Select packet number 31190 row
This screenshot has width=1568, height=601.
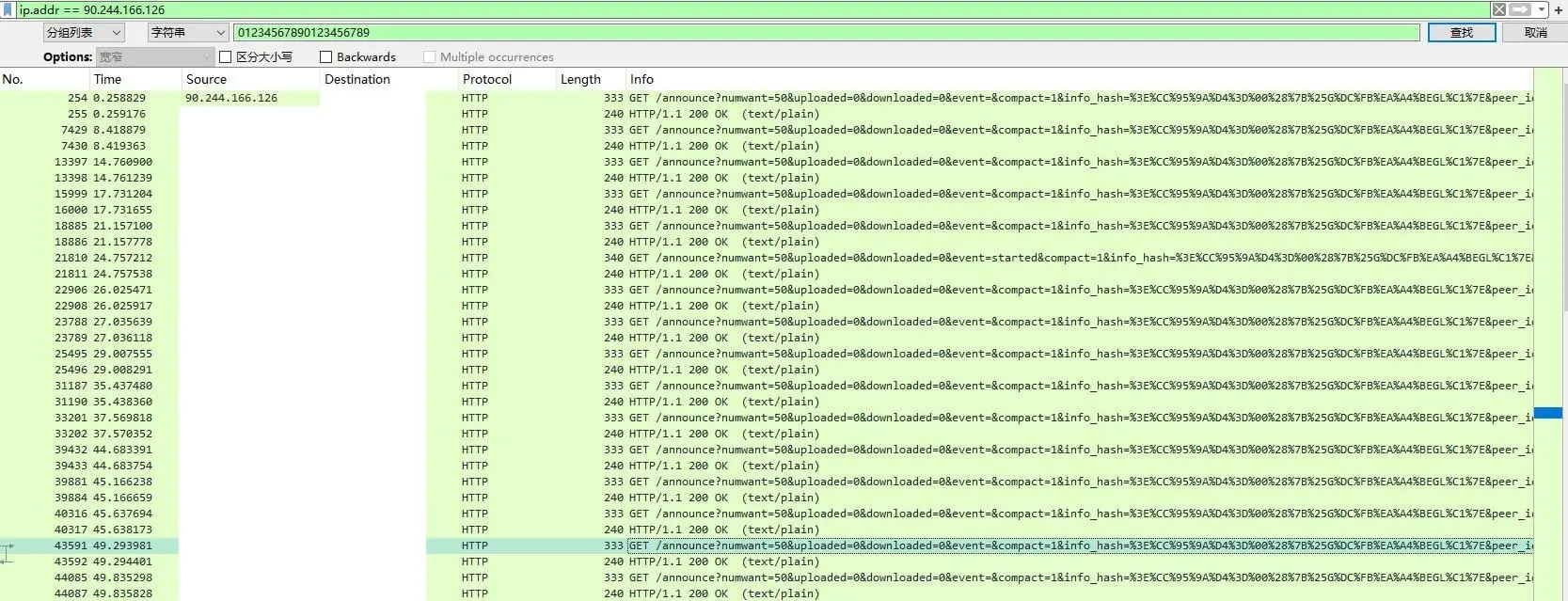[767, 402]
